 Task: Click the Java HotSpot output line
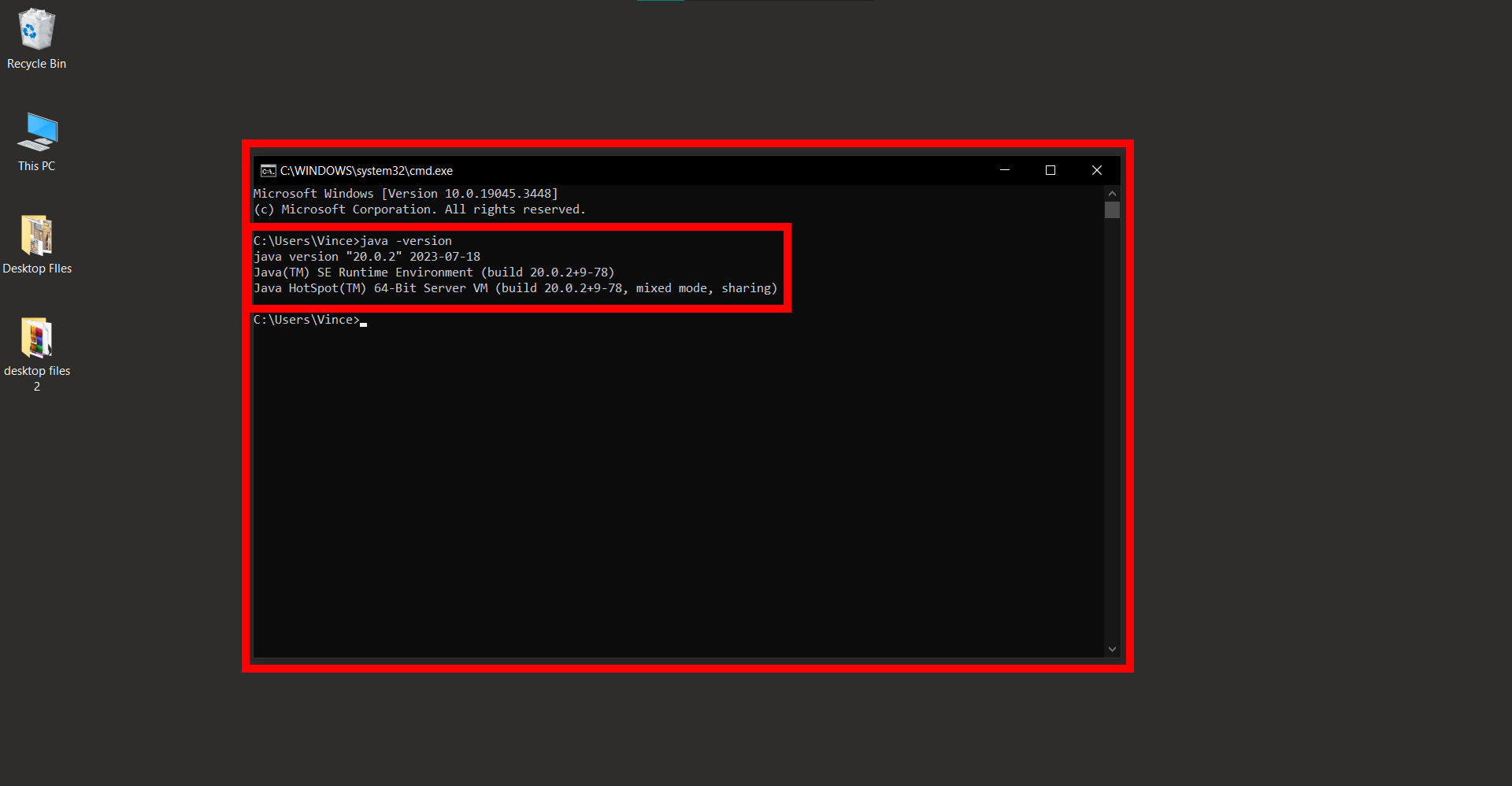tap(515, 288)
